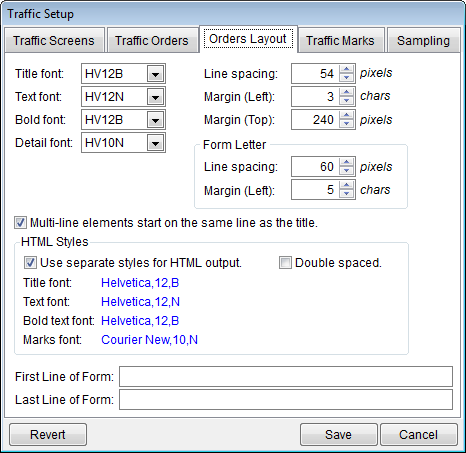Decrease Form Letter left margin 5 down arrow
This screenshot has height=453, width=466.
coord(347,194)
